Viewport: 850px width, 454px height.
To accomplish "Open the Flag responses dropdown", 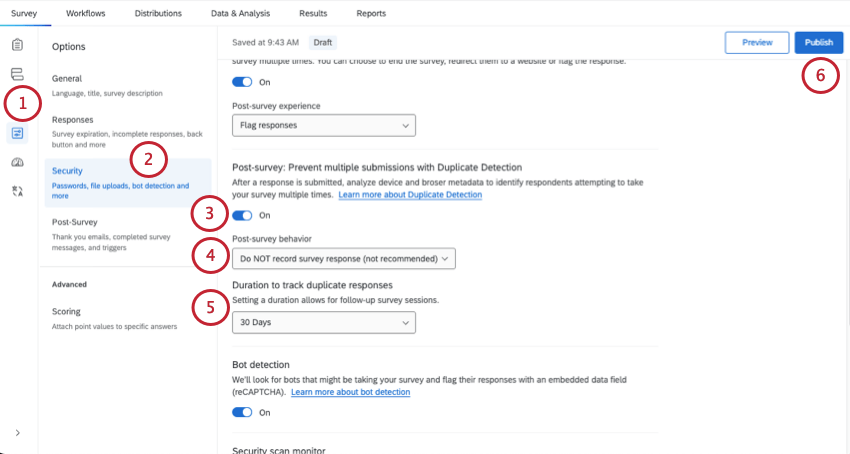I will coord(324,125).
